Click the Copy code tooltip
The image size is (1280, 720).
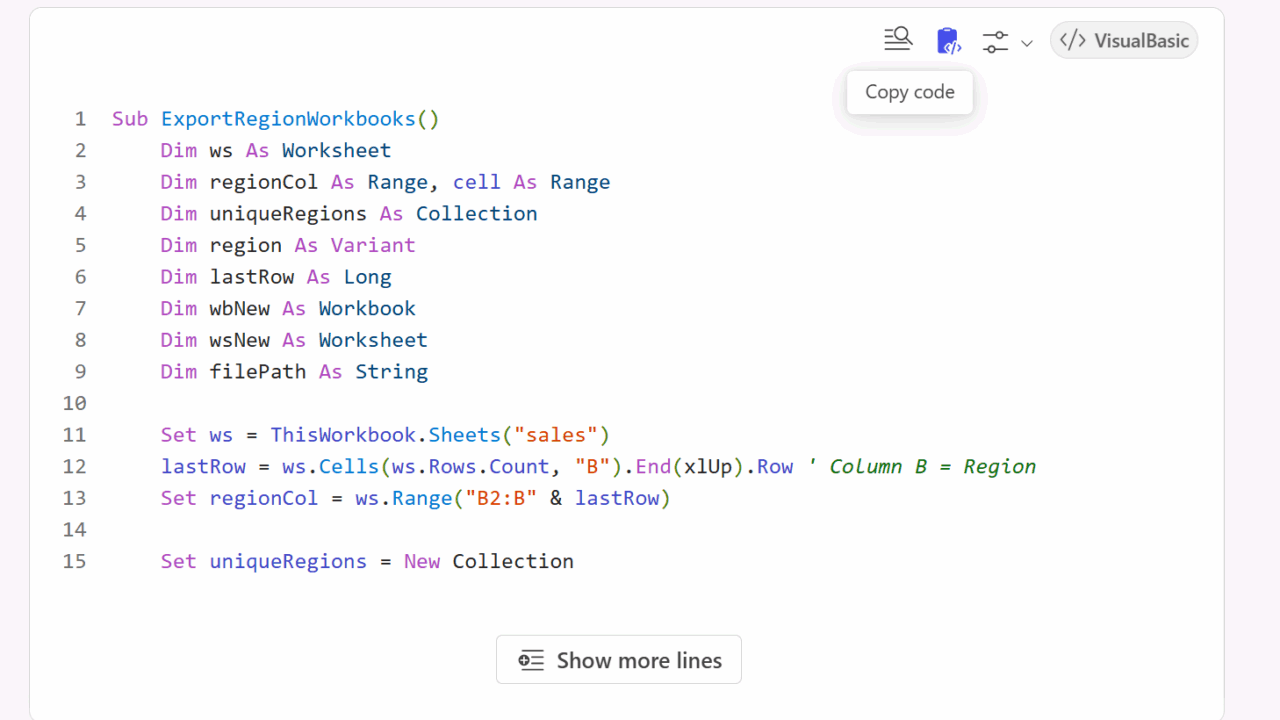pos(909,92)
